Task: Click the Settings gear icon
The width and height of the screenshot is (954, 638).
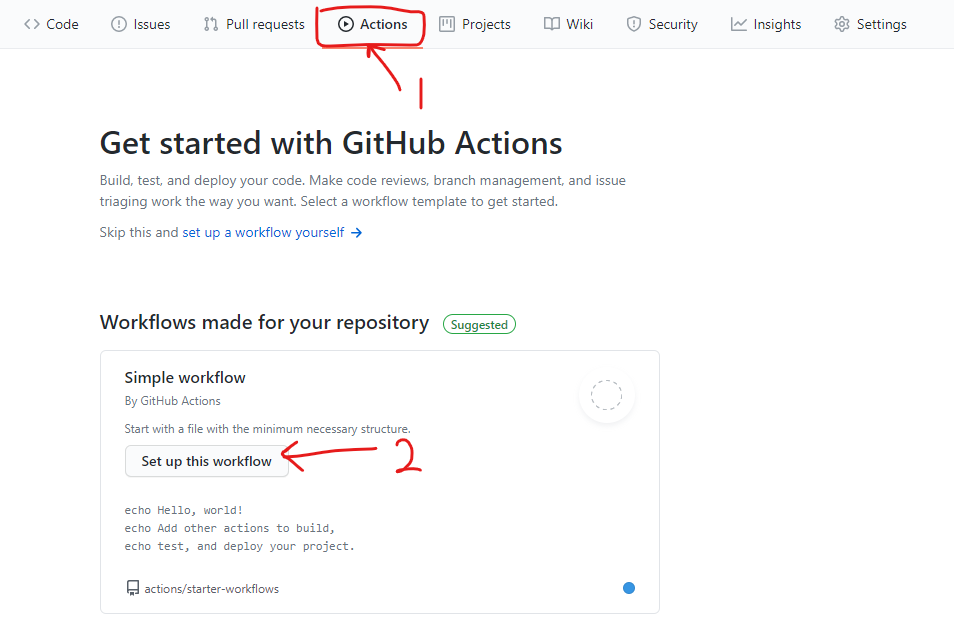Action: (841, 24)
